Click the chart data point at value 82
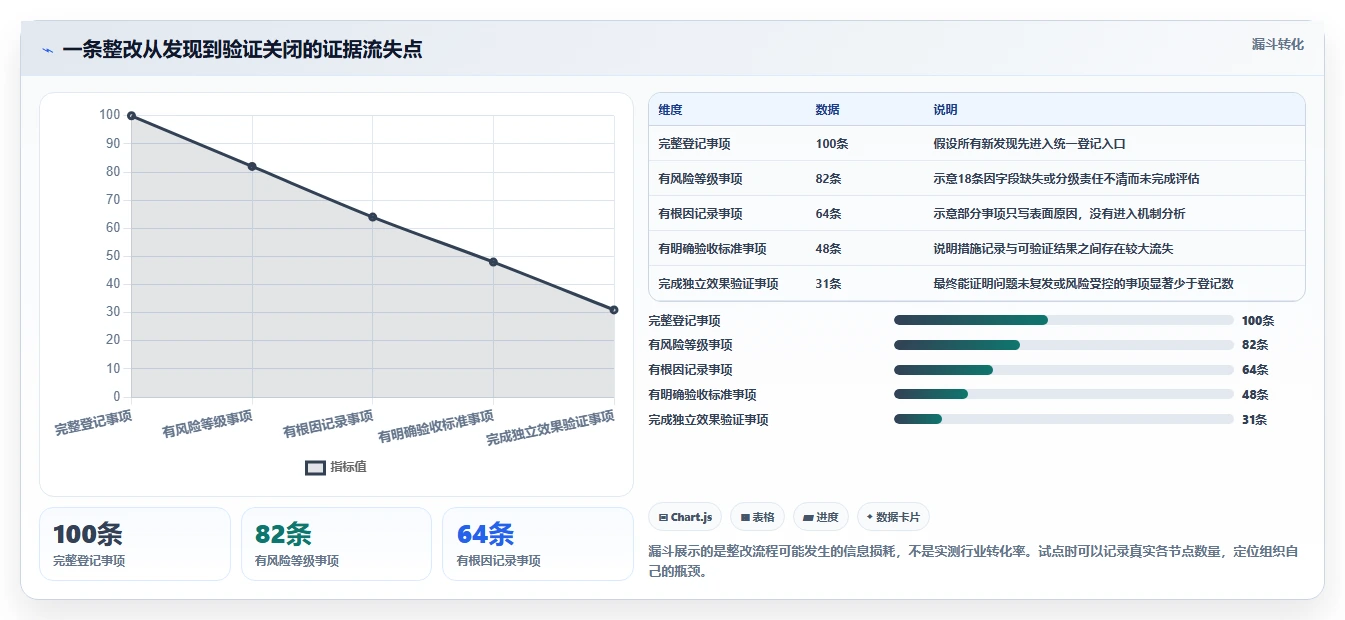The height and width of the screenshot is (620, 1345). [252, 166]
